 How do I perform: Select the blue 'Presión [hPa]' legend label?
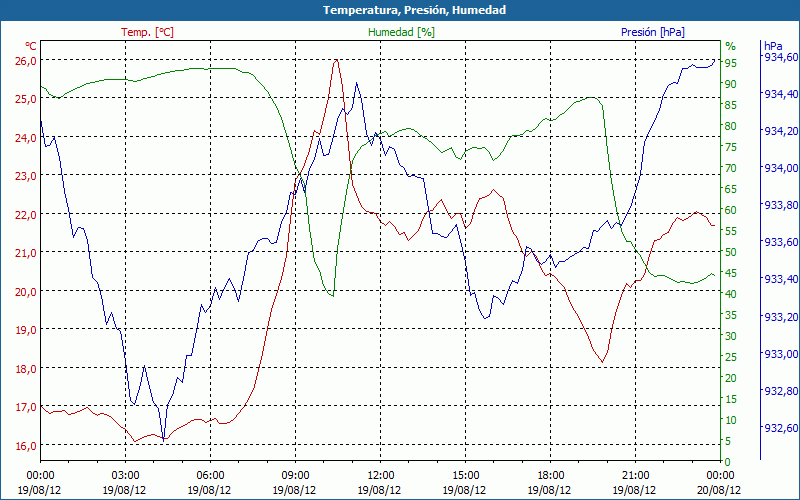[653, 32]
